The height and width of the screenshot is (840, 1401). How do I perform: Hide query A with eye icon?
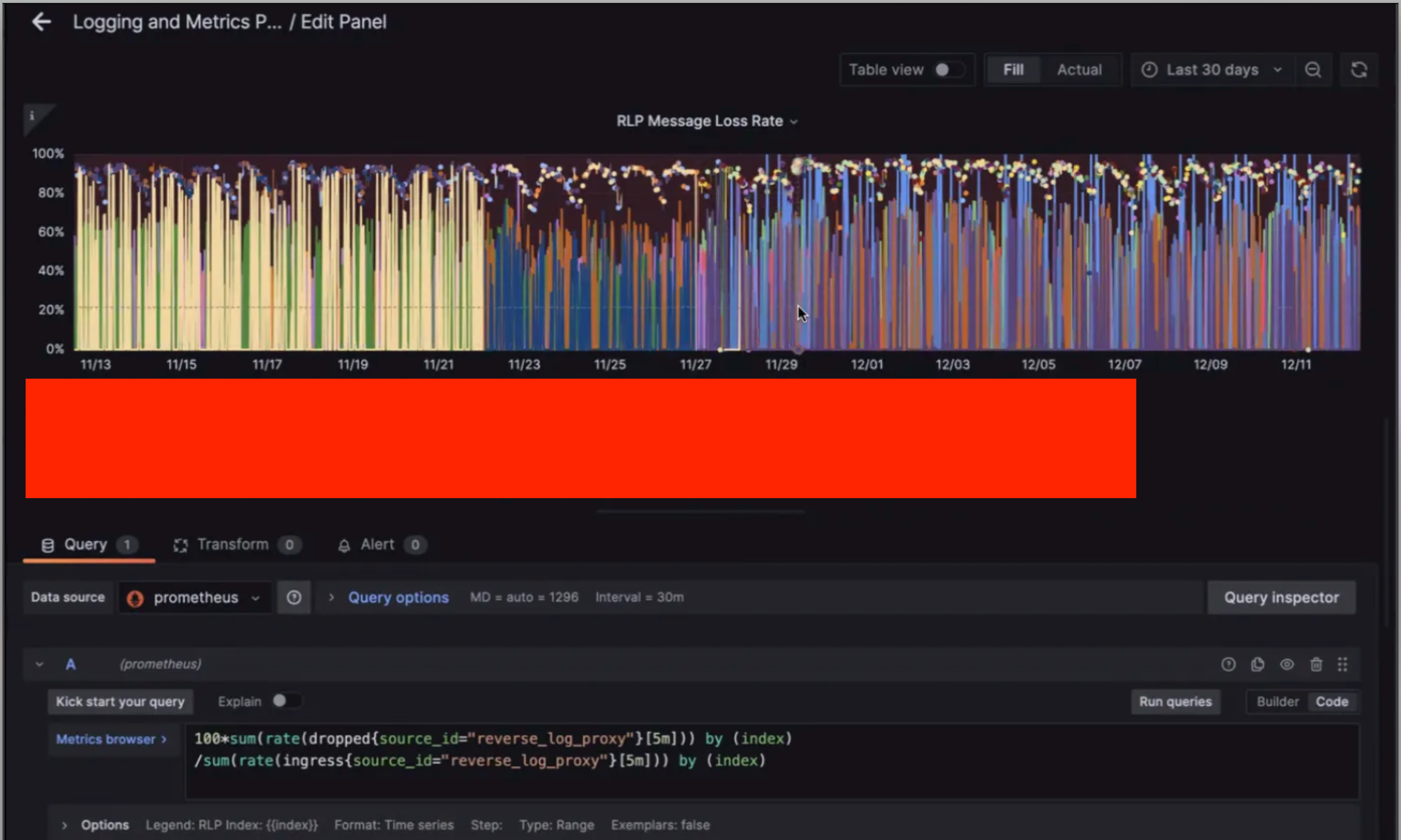pyautogui.click(x=1287, y=665)
